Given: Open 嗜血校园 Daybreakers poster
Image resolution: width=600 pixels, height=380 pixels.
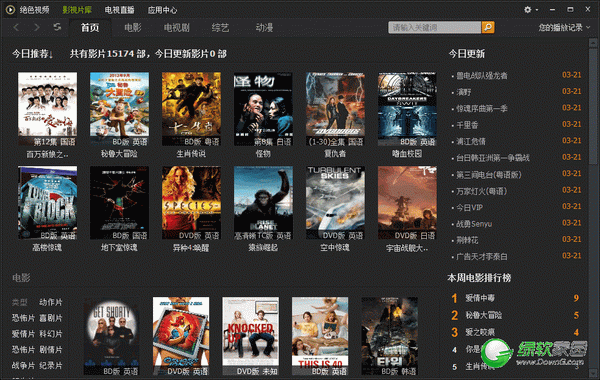Looking at the screenshot, I should [407, 109].
